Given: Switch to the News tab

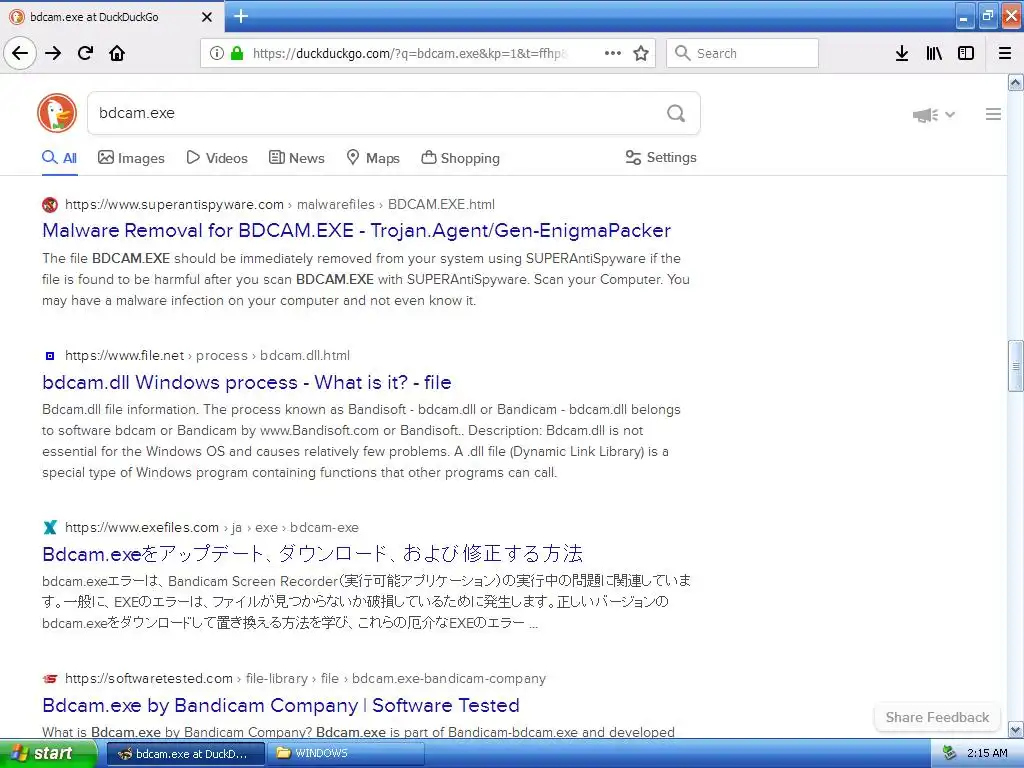Looking at the screenshot, I should (x=296, y=158).
